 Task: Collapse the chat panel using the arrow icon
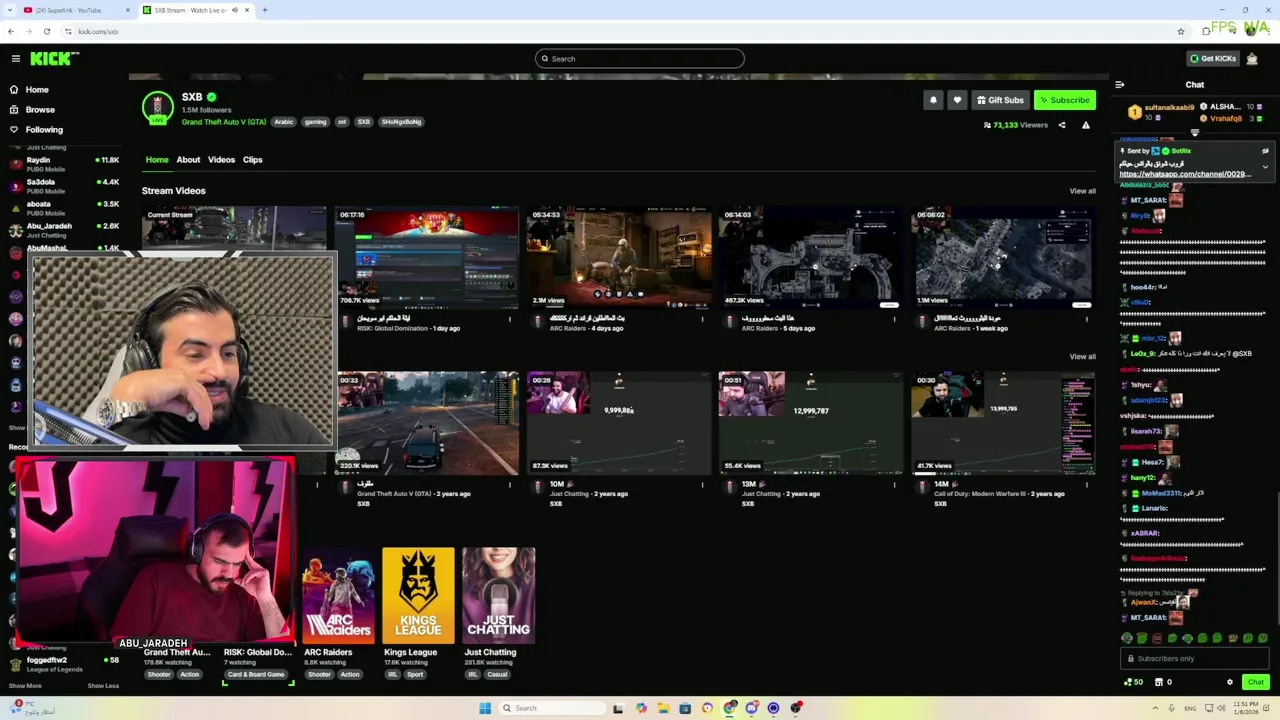pos(1119,85)
